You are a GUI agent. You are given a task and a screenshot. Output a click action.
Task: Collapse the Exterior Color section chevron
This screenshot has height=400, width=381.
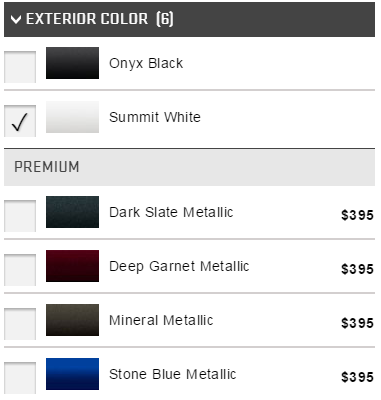coord(16,19)
